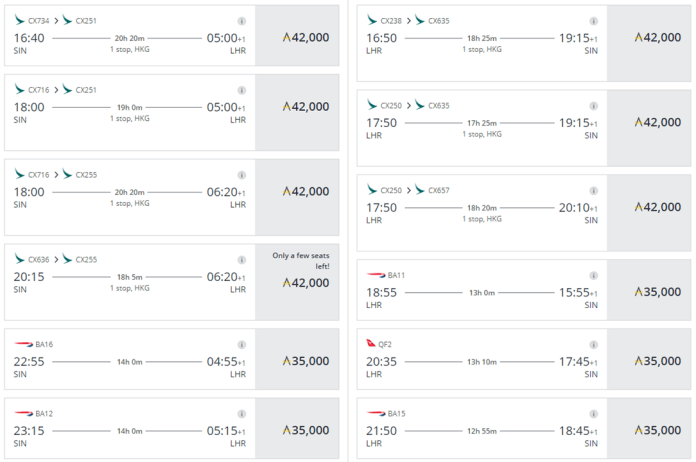The height and width of the screenshot is (462, 696).
Task: Show details icon for BA16 flight
Action: [241, 344]
